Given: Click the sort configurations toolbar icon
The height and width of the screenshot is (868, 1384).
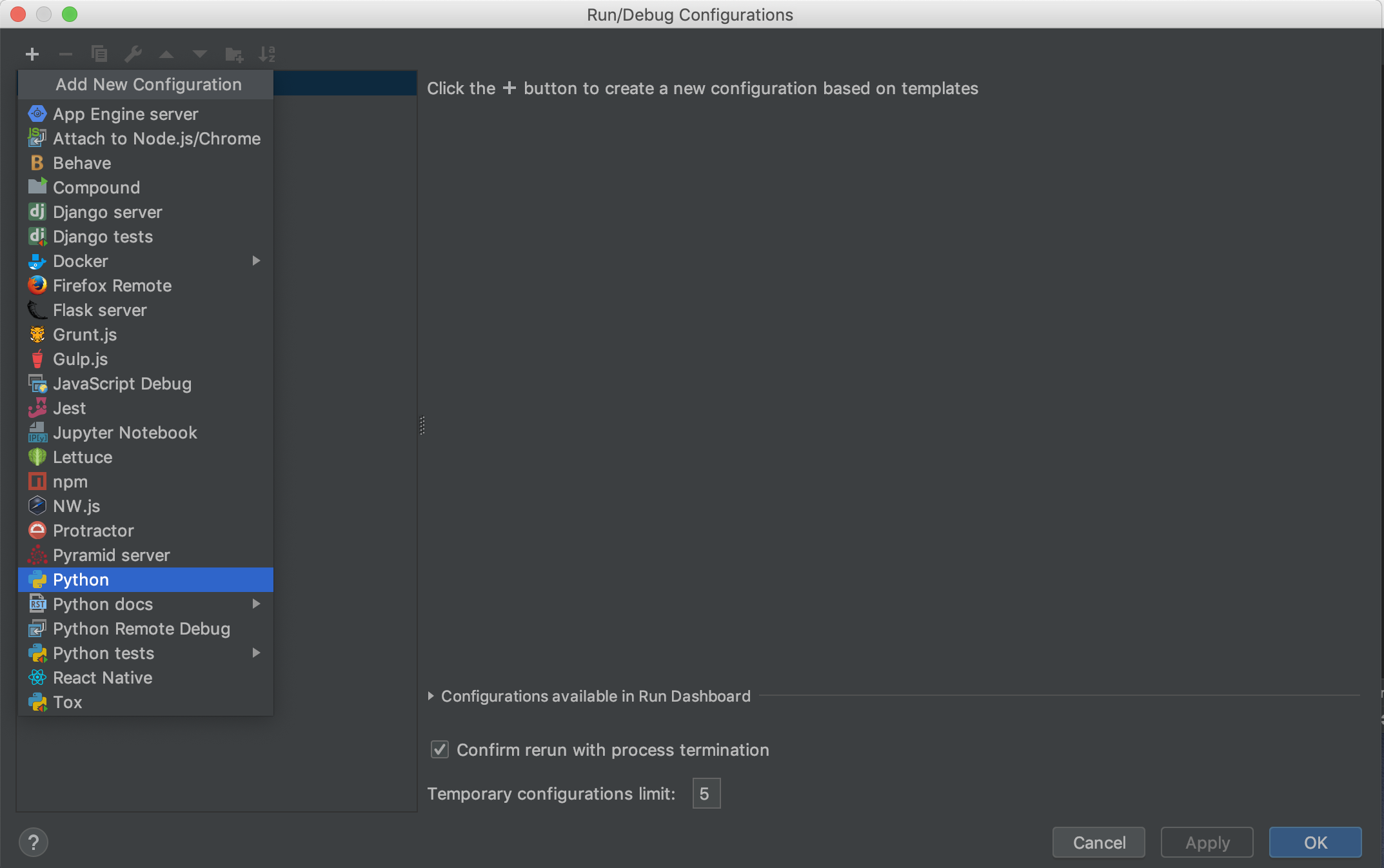Looking at the screenshot, I should (267, 53).
